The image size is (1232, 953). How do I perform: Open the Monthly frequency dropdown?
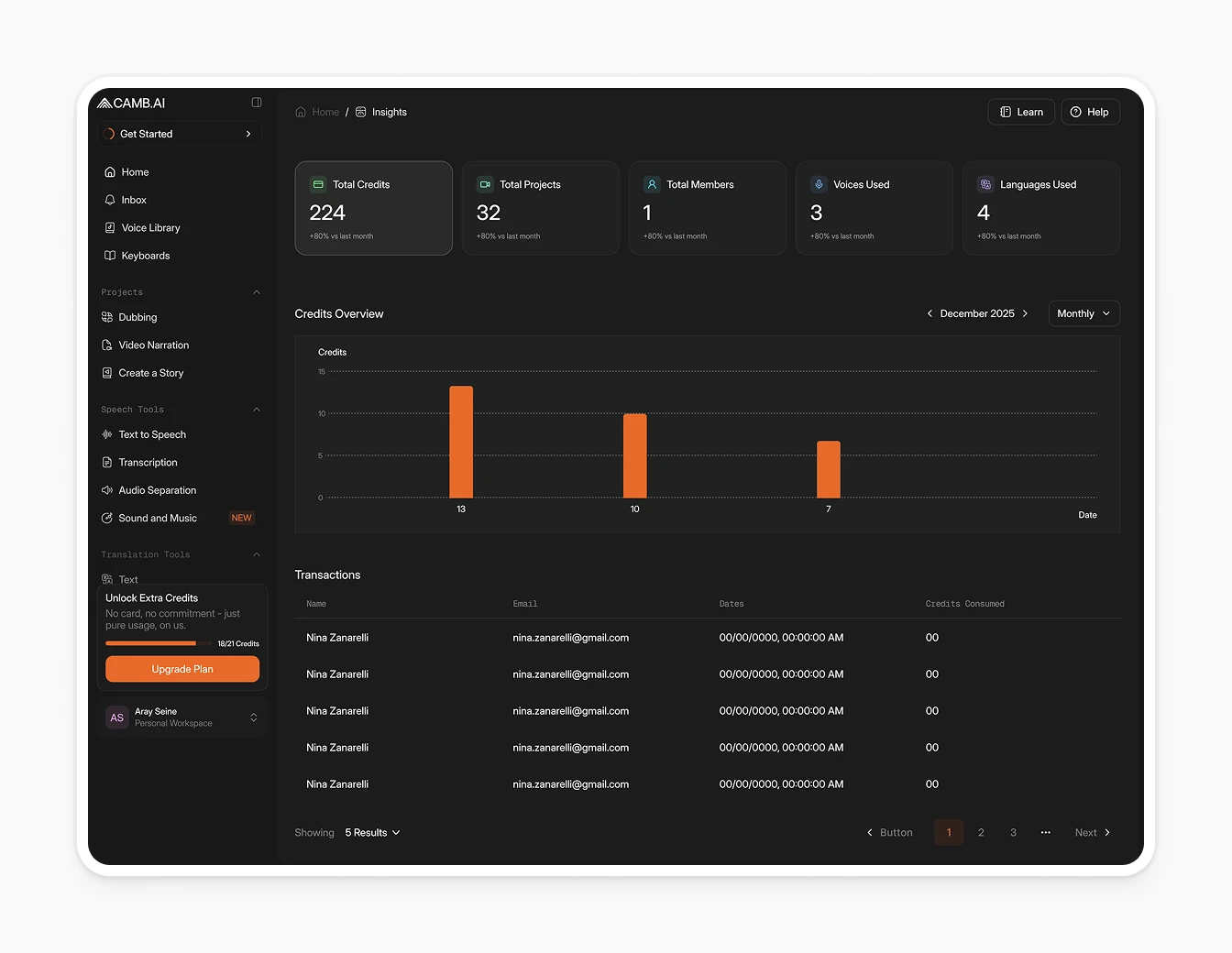(x=1083, y=313)
